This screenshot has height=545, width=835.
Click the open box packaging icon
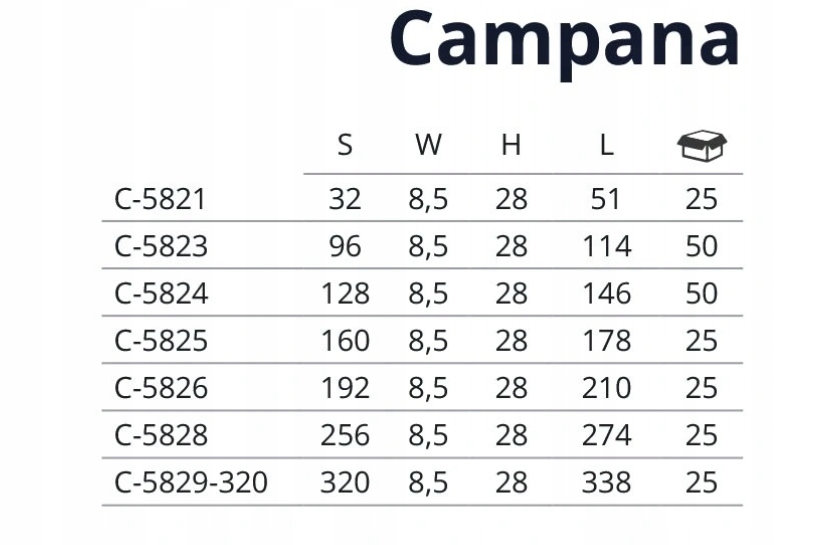(x=702, y=145)
